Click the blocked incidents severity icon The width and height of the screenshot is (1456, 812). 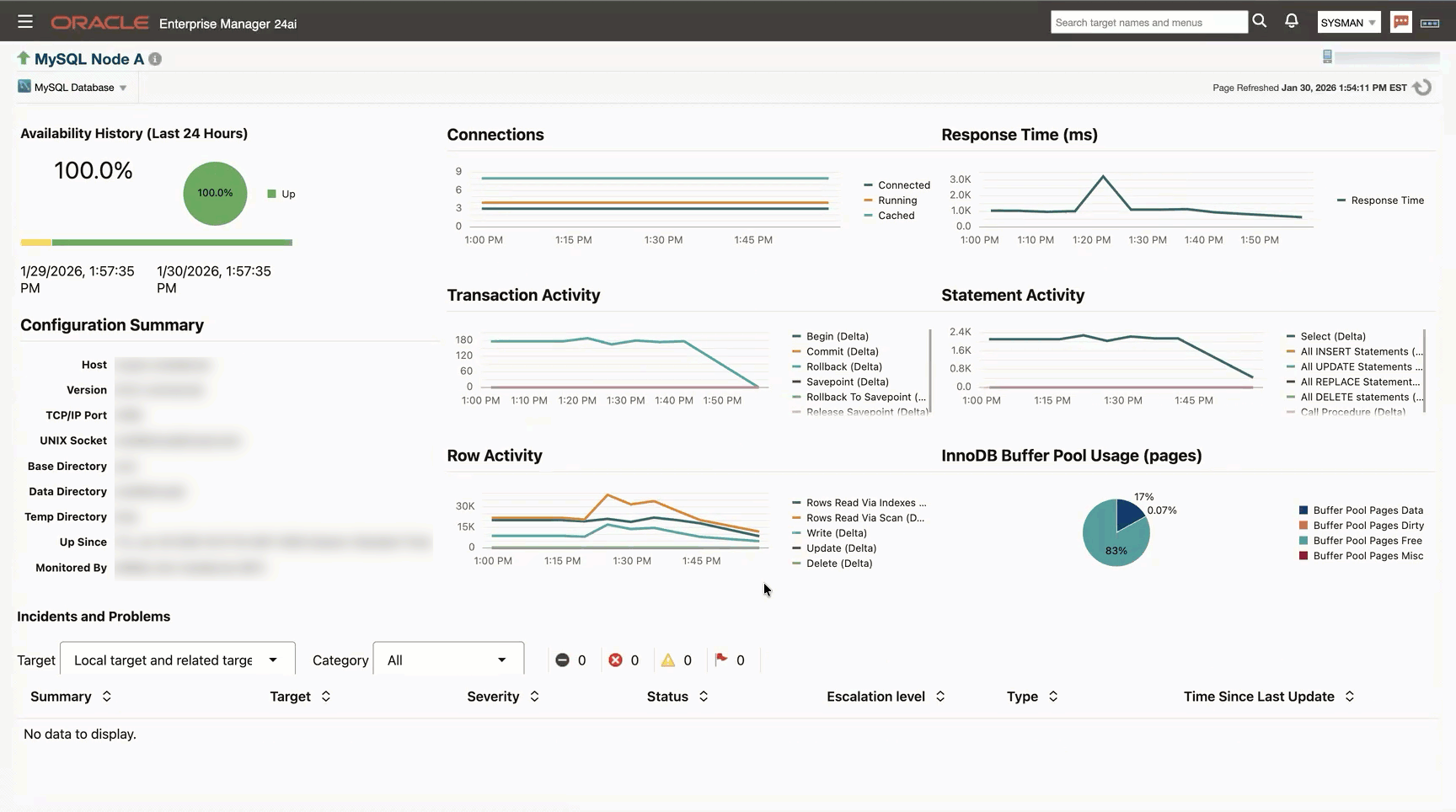pos(563,660)
